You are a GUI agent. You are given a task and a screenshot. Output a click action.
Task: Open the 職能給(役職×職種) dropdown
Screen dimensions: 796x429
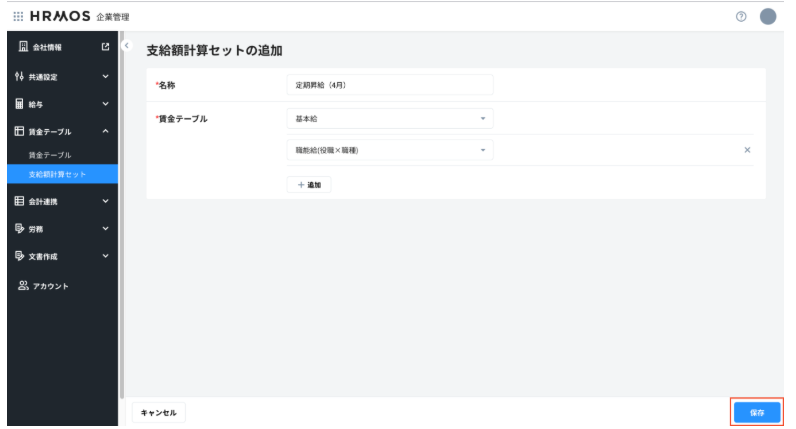click(x=389, y=150)
